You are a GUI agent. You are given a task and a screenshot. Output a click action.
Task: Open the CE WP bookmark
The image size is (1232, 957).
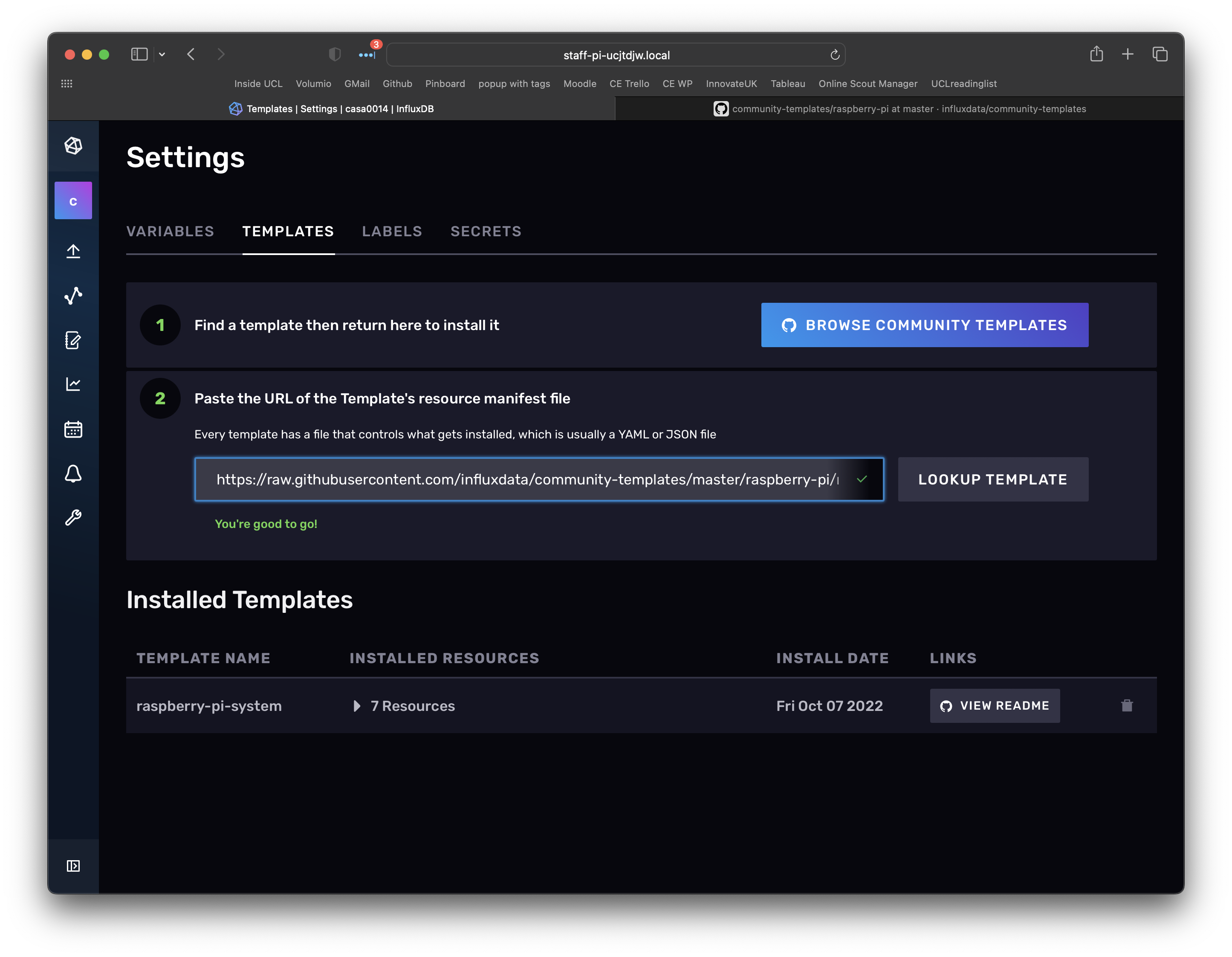click(677, 84)
